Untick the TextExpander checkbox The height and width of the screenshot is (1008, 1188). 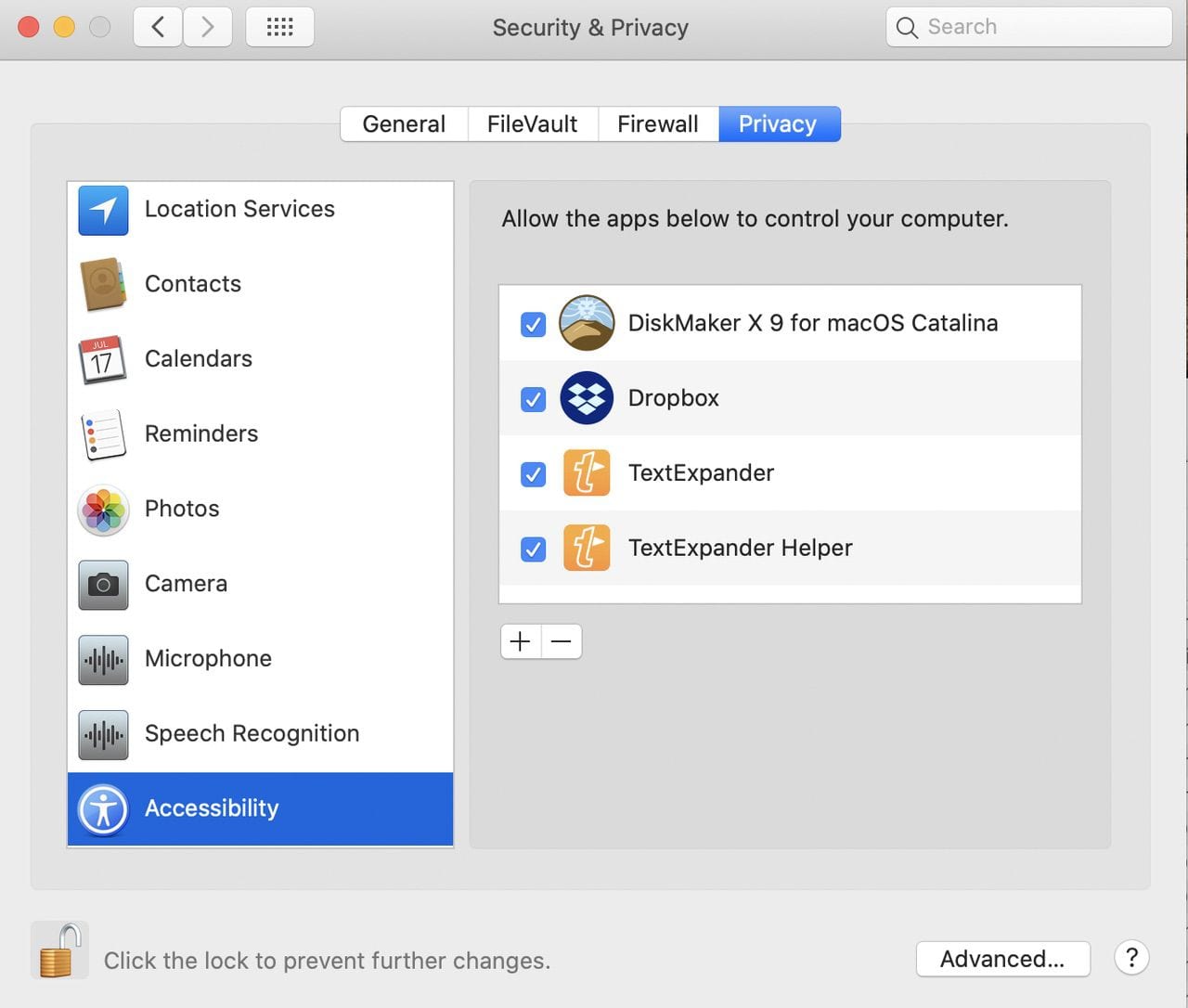(x=533, y=474)
